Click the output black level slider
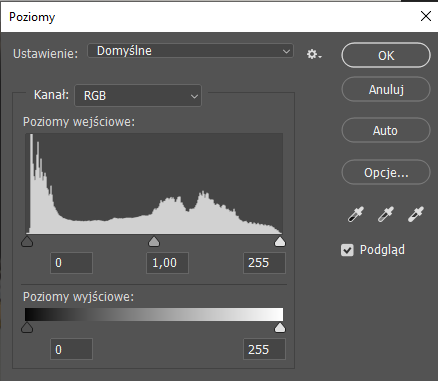The width and height of the screenshot is (438, 381). point(27,328)
